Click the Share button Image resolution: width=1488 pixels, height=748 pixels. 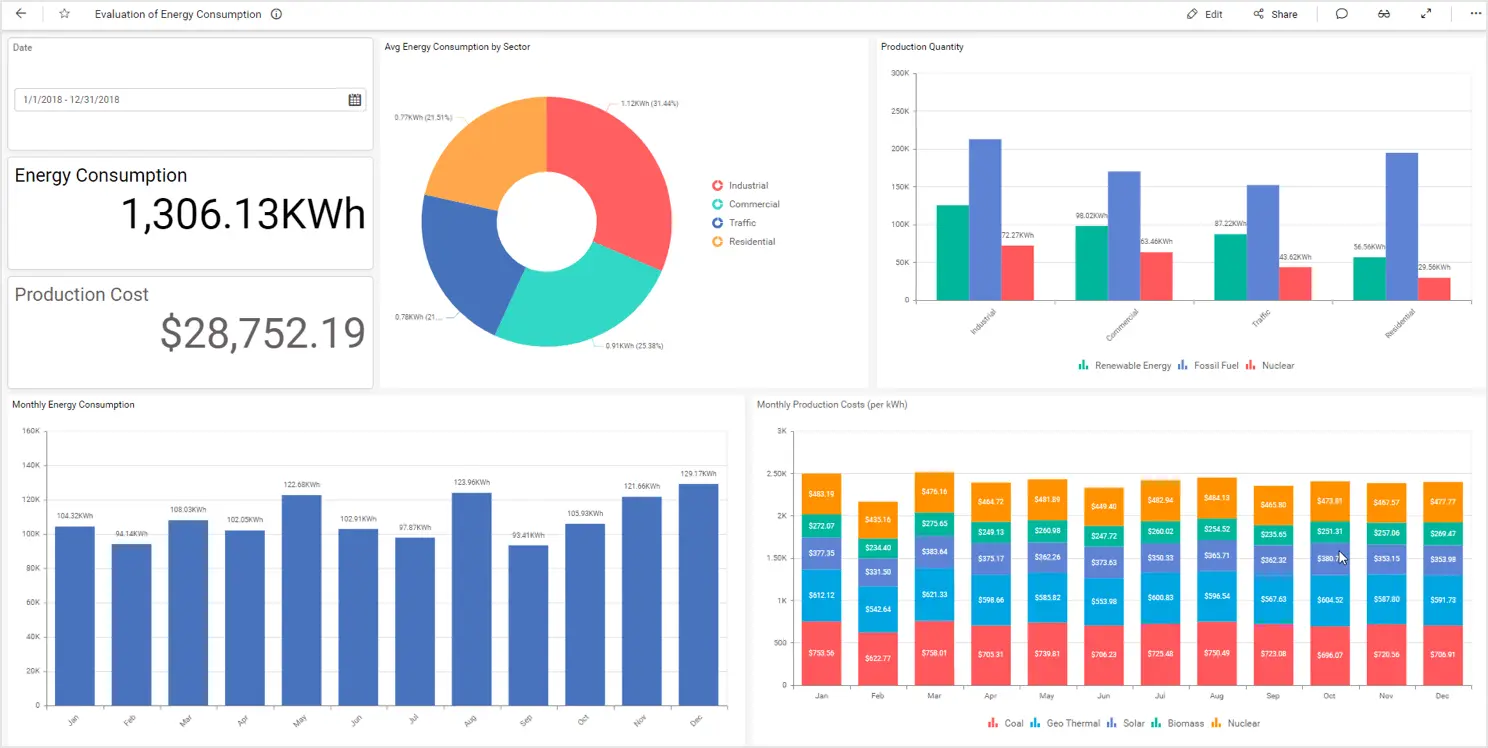[x=1275, y=14]
